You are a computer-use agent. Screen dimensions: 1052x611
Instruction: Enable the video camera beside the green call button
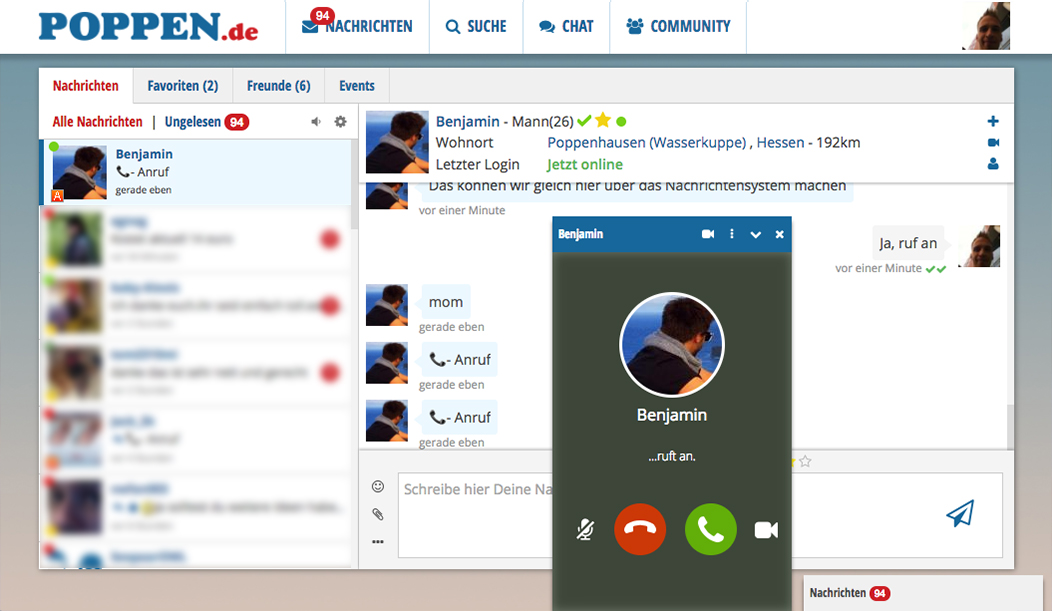(x=766, y=530)
